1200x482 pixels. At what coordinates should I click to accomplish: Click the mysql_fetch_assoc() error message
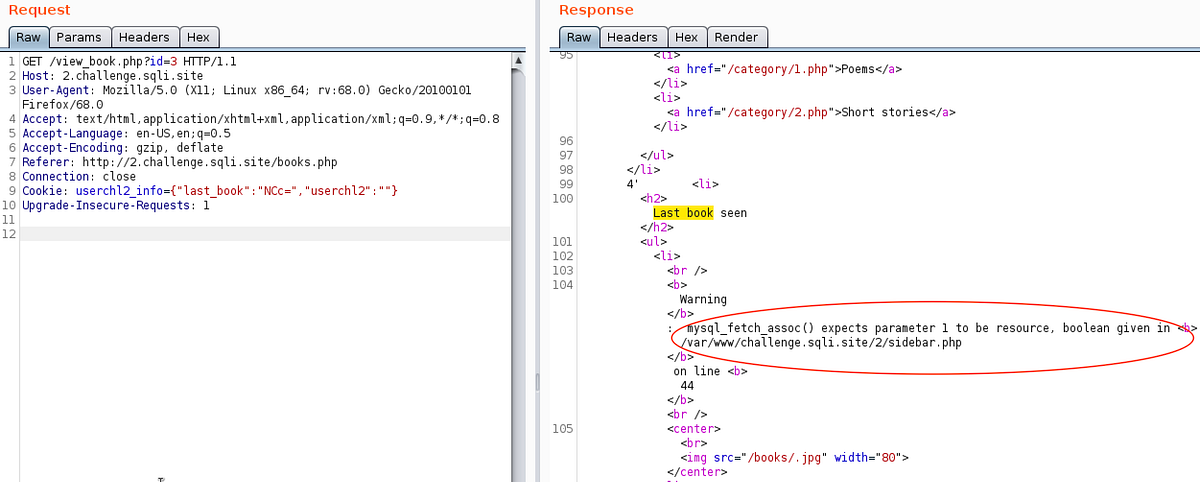[x=928, y=328]
